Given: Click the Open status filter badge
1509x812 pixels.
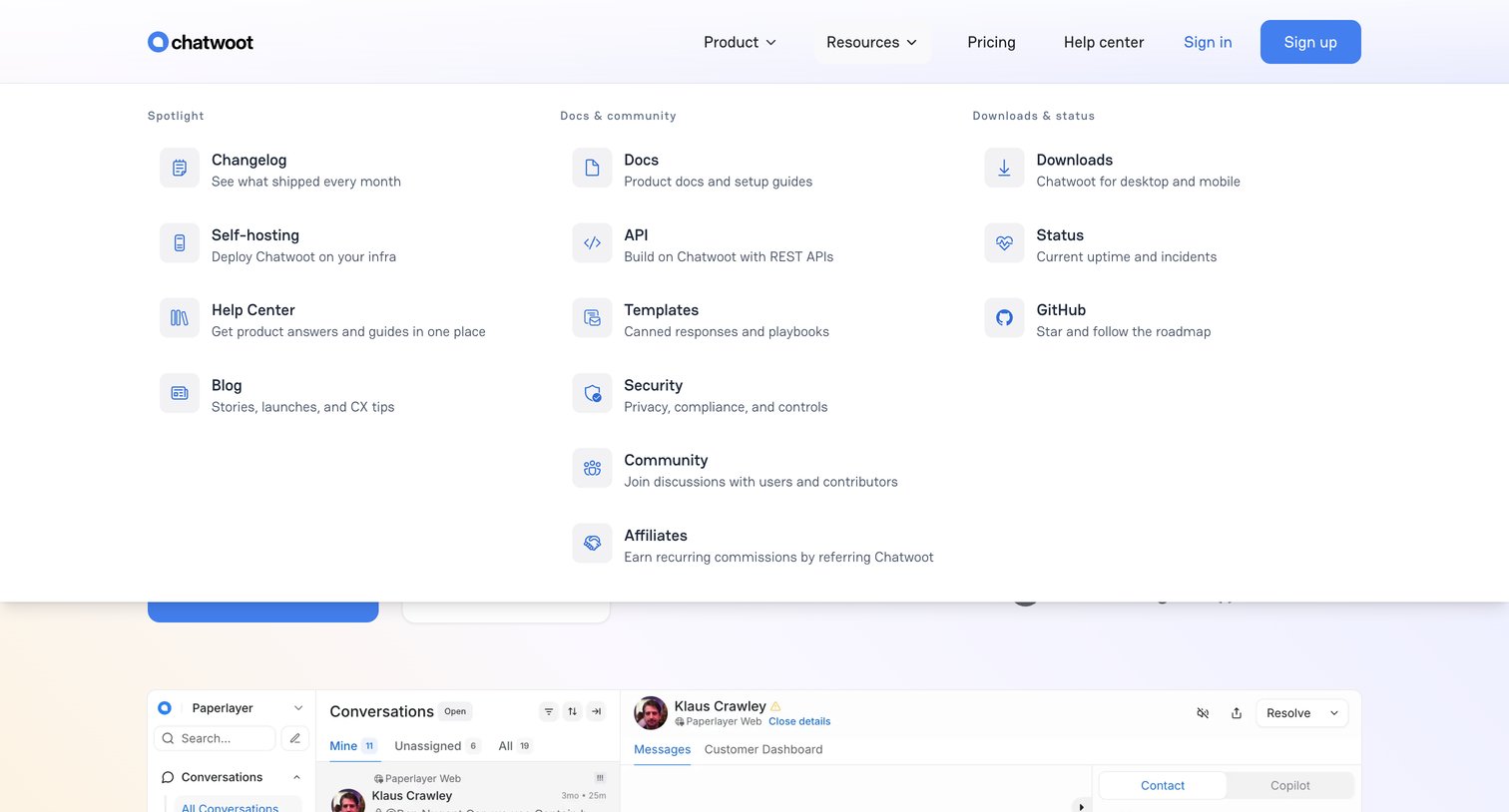Looking at the screenshot, I should tap(455, 711).
